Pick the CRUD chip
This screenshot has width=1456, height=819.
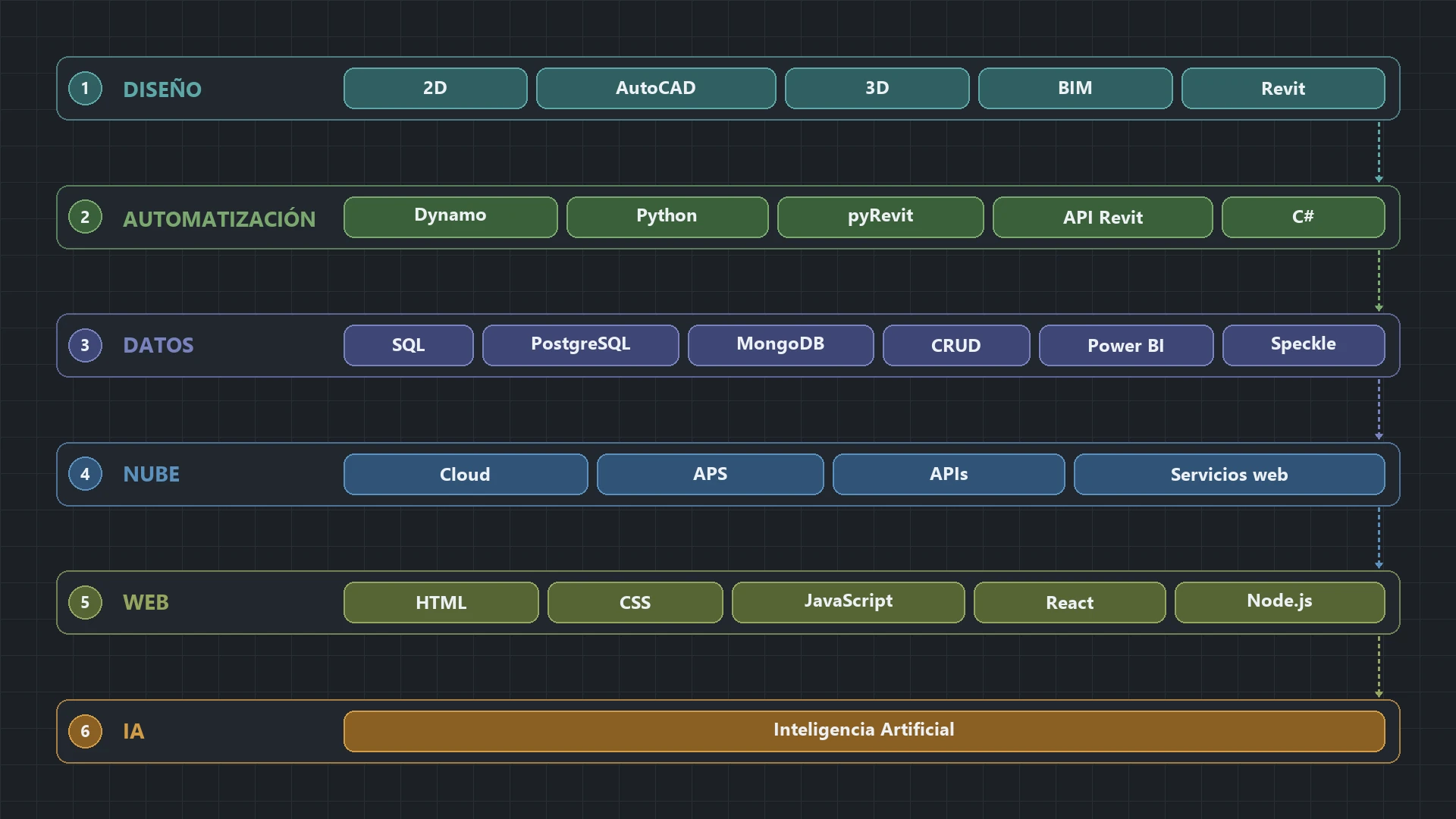click(x=956, y=346)
